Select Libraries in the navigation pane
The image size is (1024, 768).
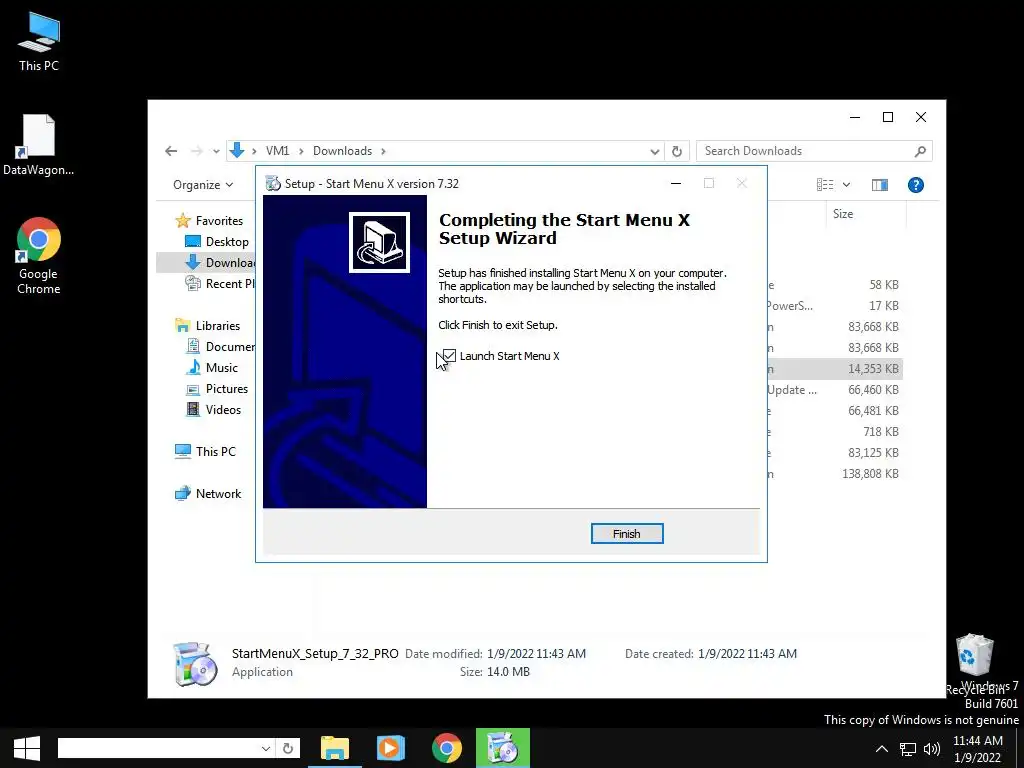[x=208, y=325]
